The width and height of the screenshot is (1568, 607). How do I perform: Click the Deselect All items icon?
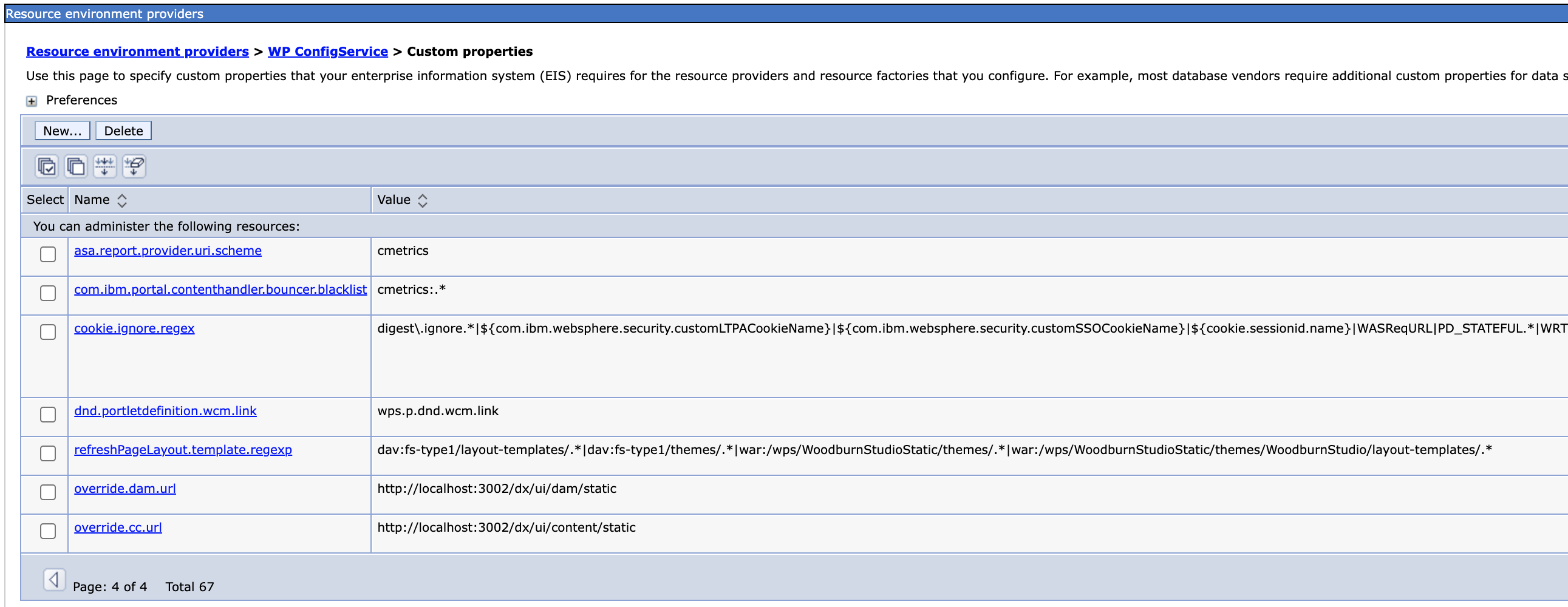[x=75, y=166]
